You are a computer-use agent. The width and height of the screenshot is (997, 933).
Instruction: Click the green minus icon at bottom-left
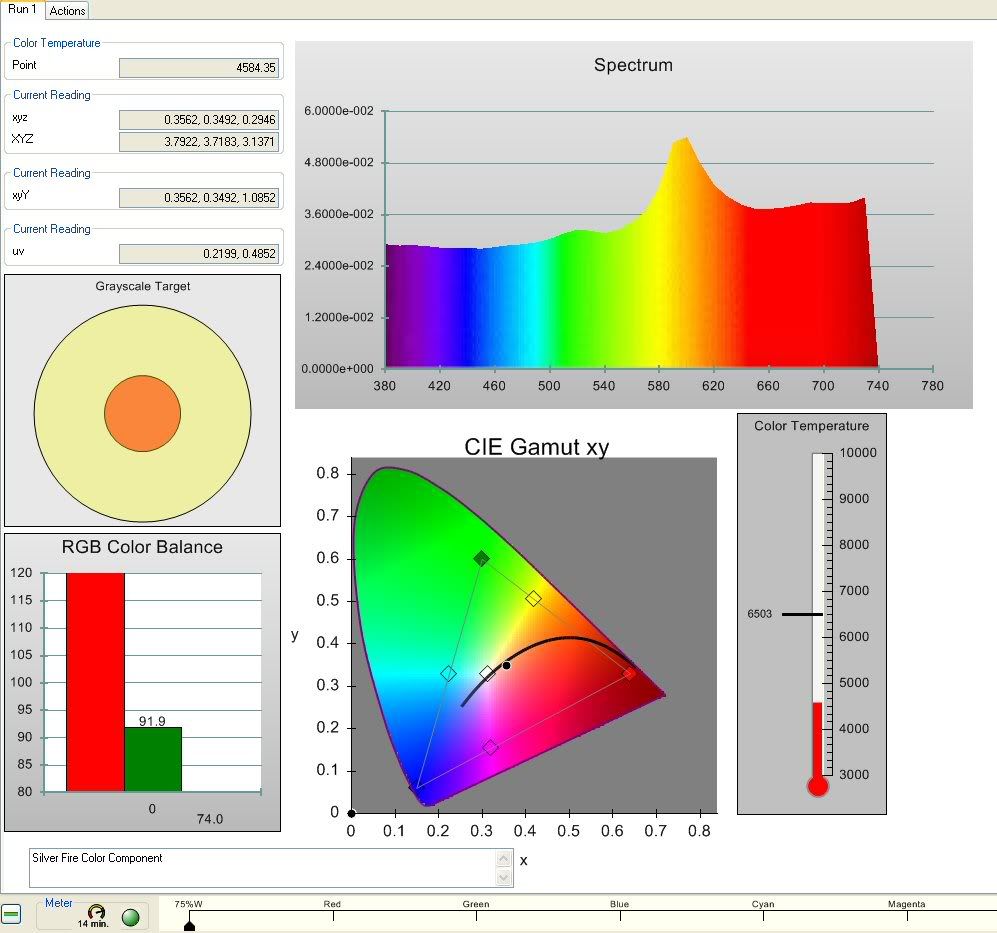pos(11,914)
